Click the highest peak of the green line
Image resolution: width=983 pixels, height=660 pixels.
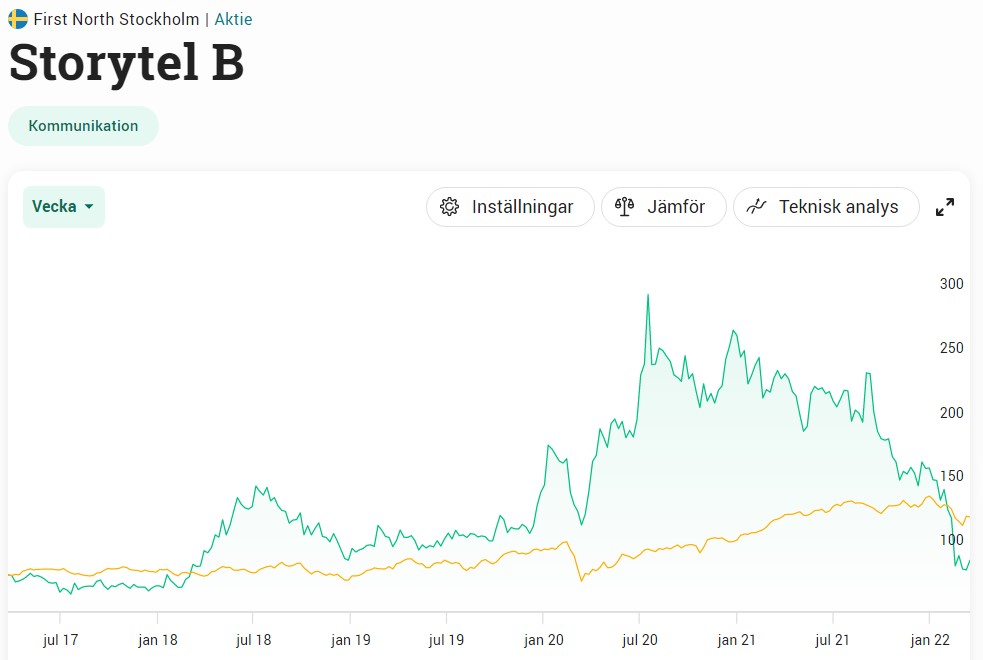point(648,295)
